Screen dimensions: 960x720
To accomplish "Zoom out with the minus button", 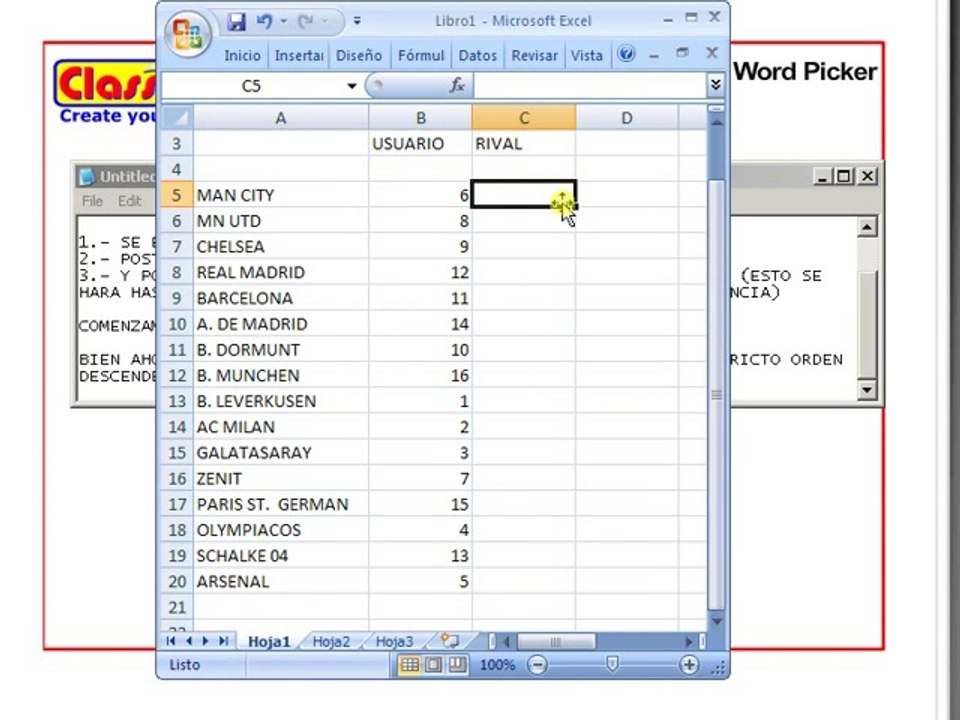I will (537, 665).
